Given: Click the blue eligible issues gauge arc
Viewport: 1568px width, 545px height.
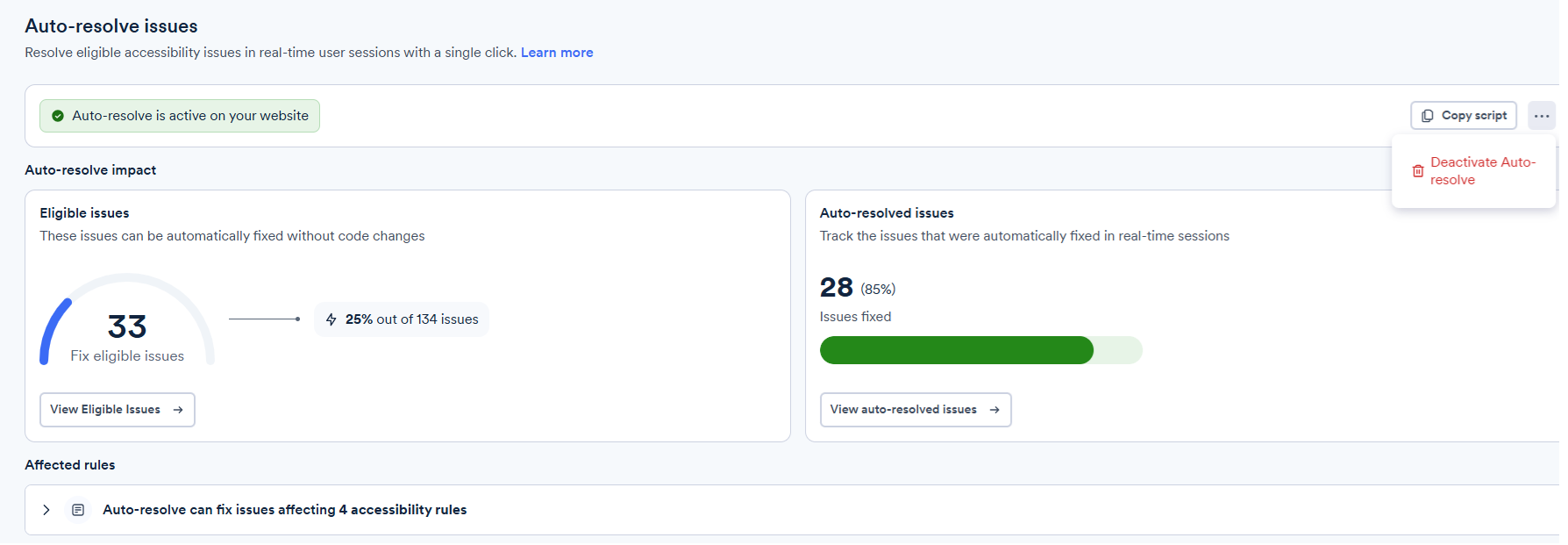Looking at the screenshot, I should coord(53,331).
